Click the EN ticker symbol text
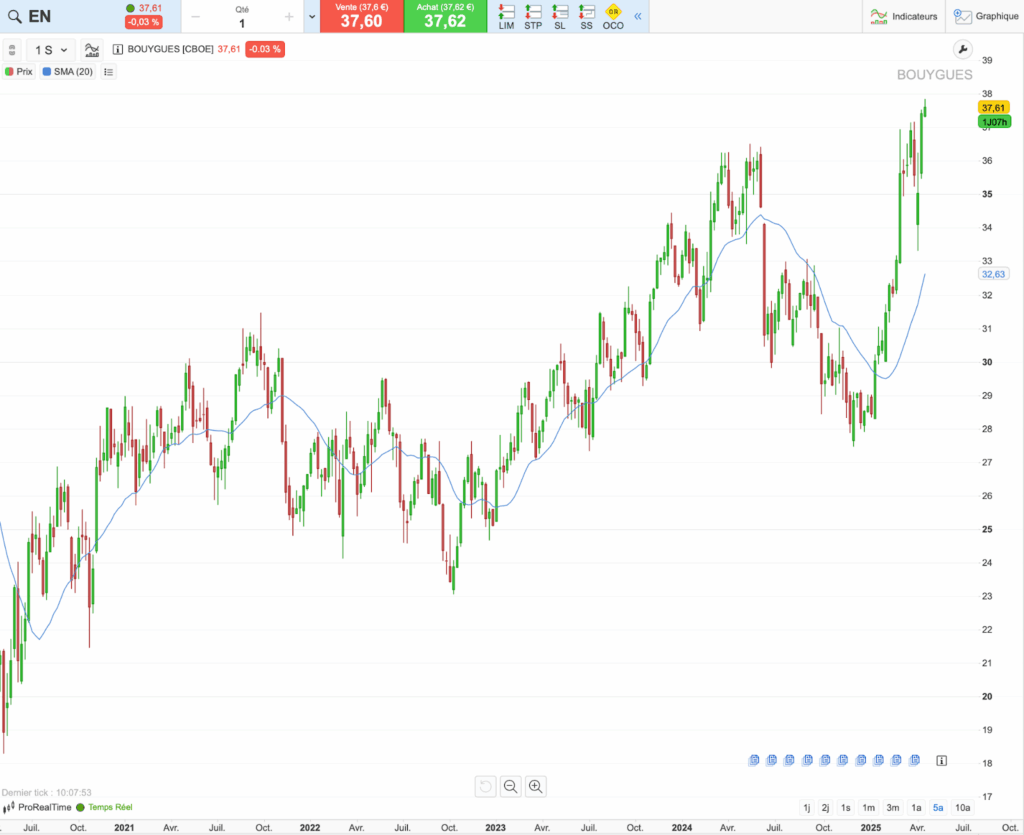The height and width of the screenshot is (835, 1024). [39, 16]
